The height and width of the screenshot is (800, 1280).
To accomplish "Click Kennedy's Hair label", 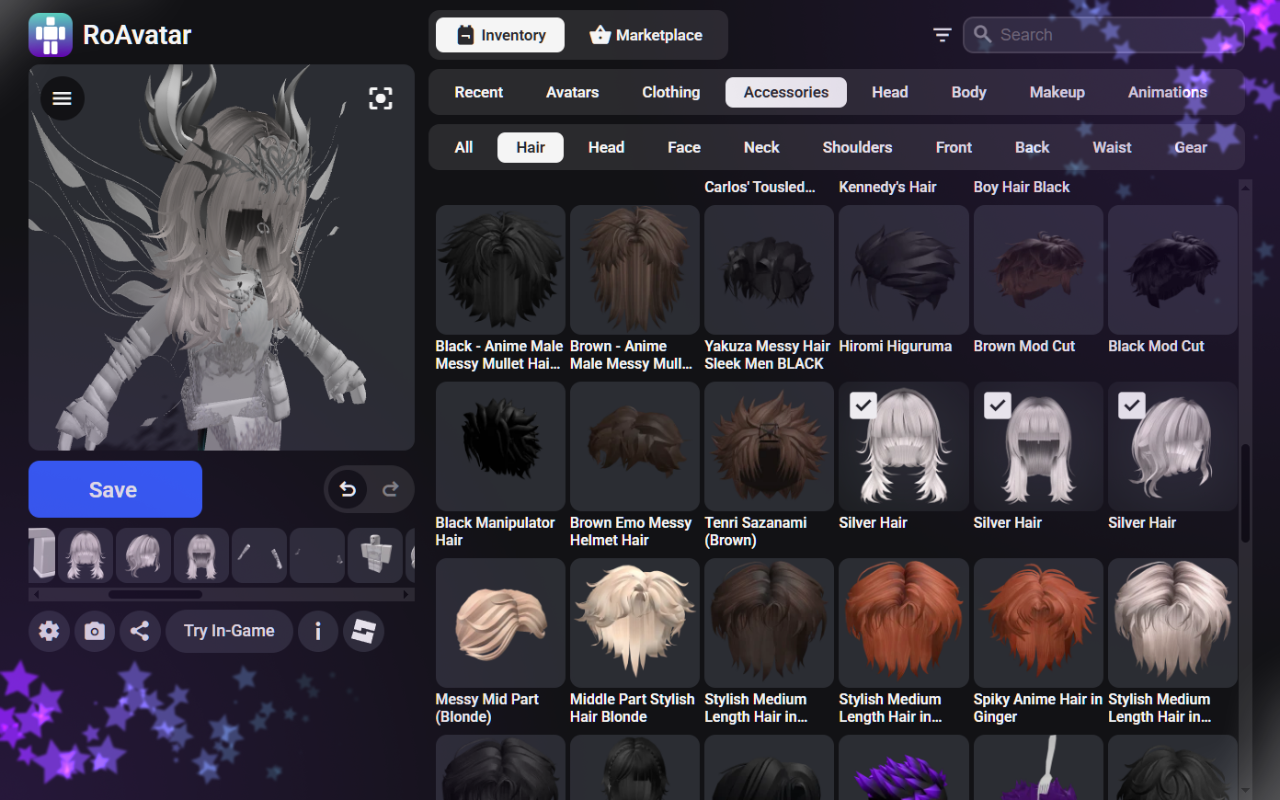I will [x=887, y=187].
